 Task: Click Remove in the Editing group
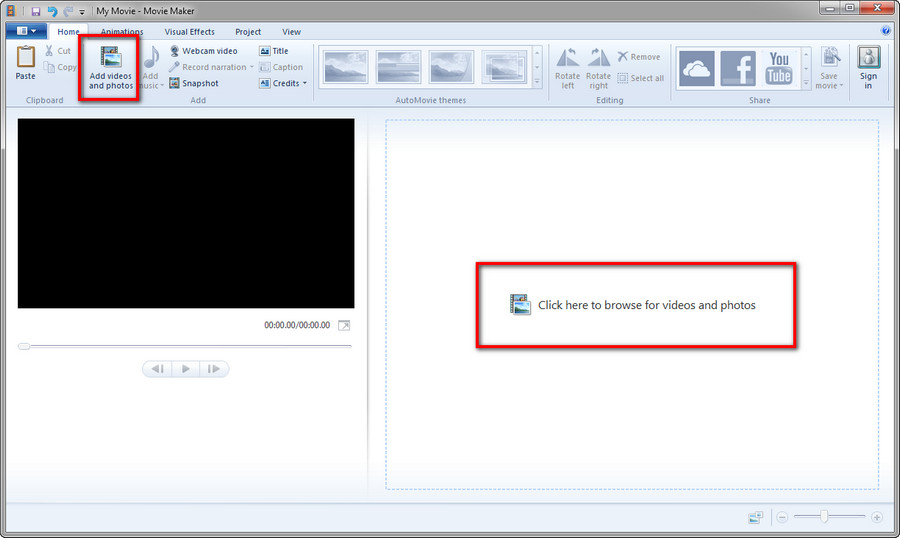click(639, 56)
